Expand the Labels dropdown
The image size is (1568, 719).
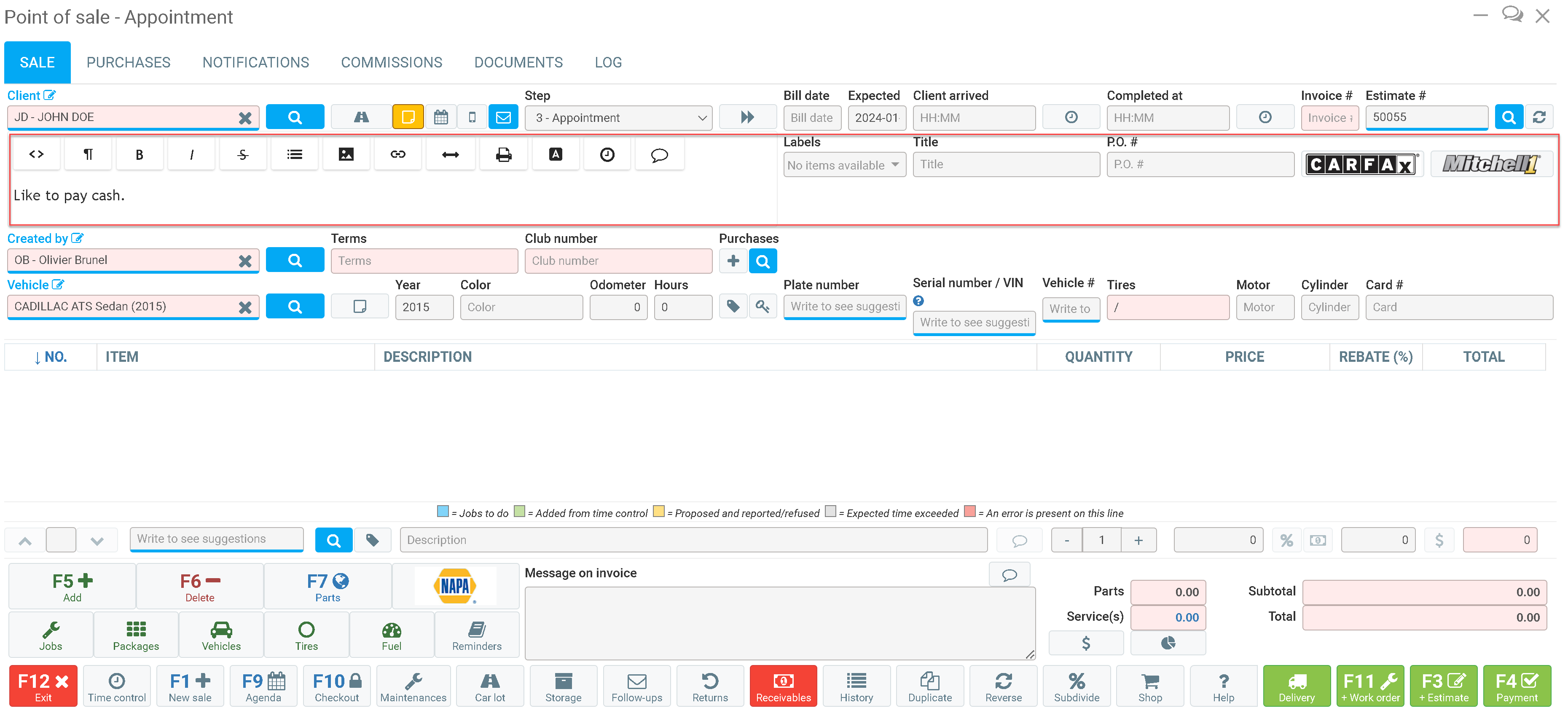click(844, 165)
